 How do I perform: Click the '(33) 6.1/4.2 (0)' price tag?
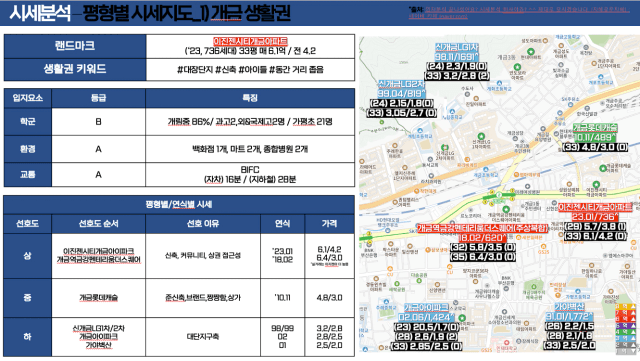(x=595, y=236)
